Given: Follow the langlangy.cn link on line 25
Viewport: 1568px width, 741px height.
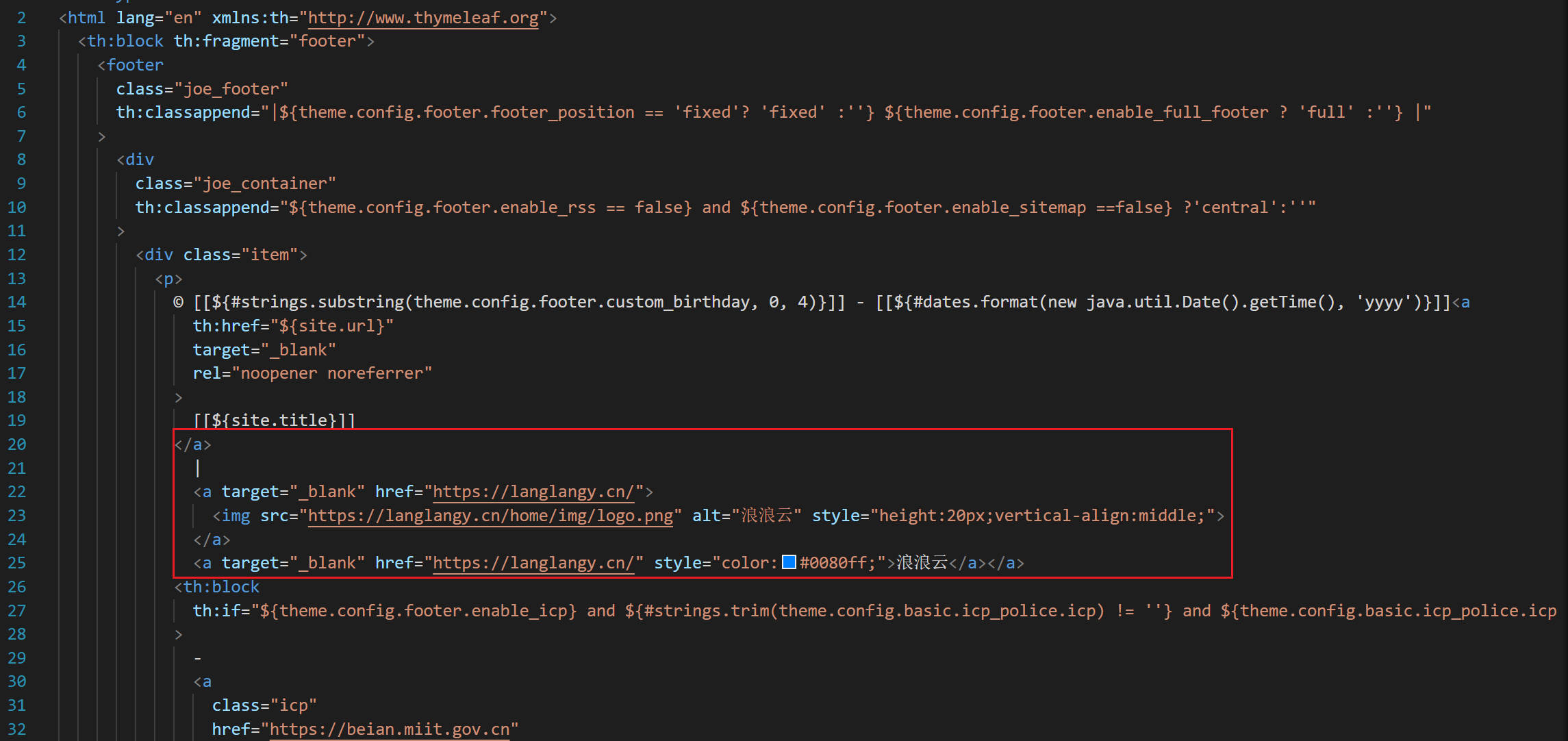Looking at the screenshot, I should pyautogui.click(x=533, y=563).
